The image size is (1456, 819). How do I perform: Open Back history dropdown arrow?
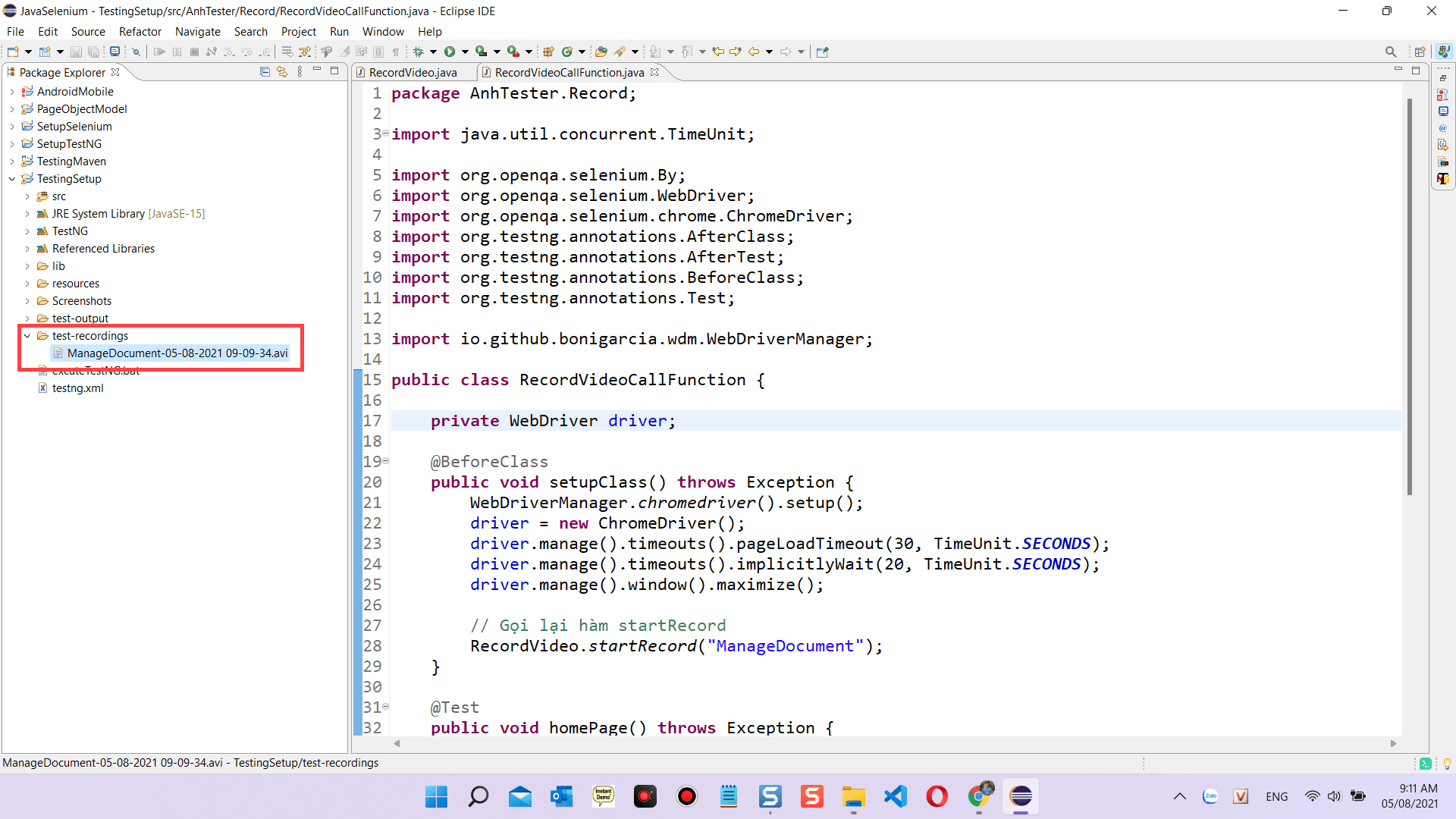point(769,52)
